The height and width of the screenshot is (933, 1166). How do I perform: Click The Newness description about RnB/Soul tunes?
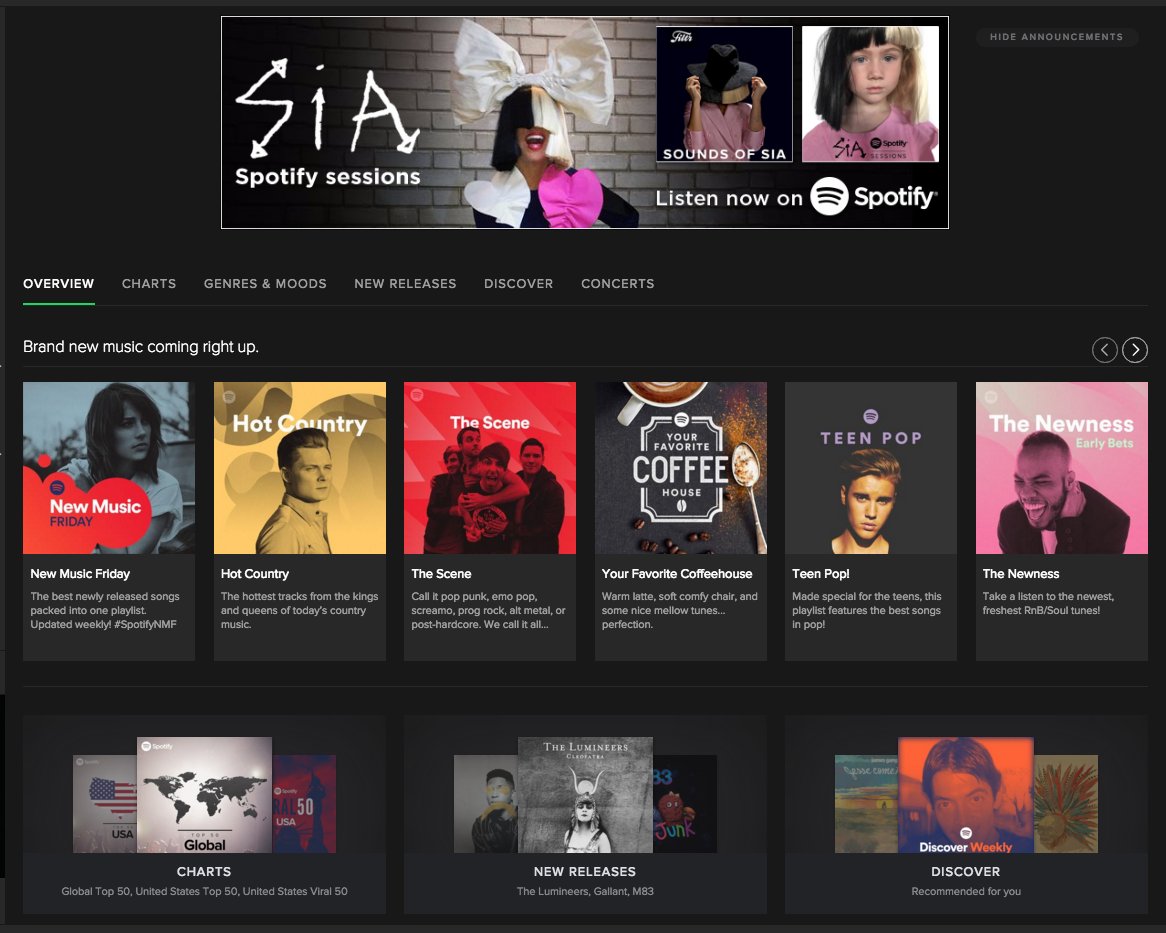click(1049, 603)
